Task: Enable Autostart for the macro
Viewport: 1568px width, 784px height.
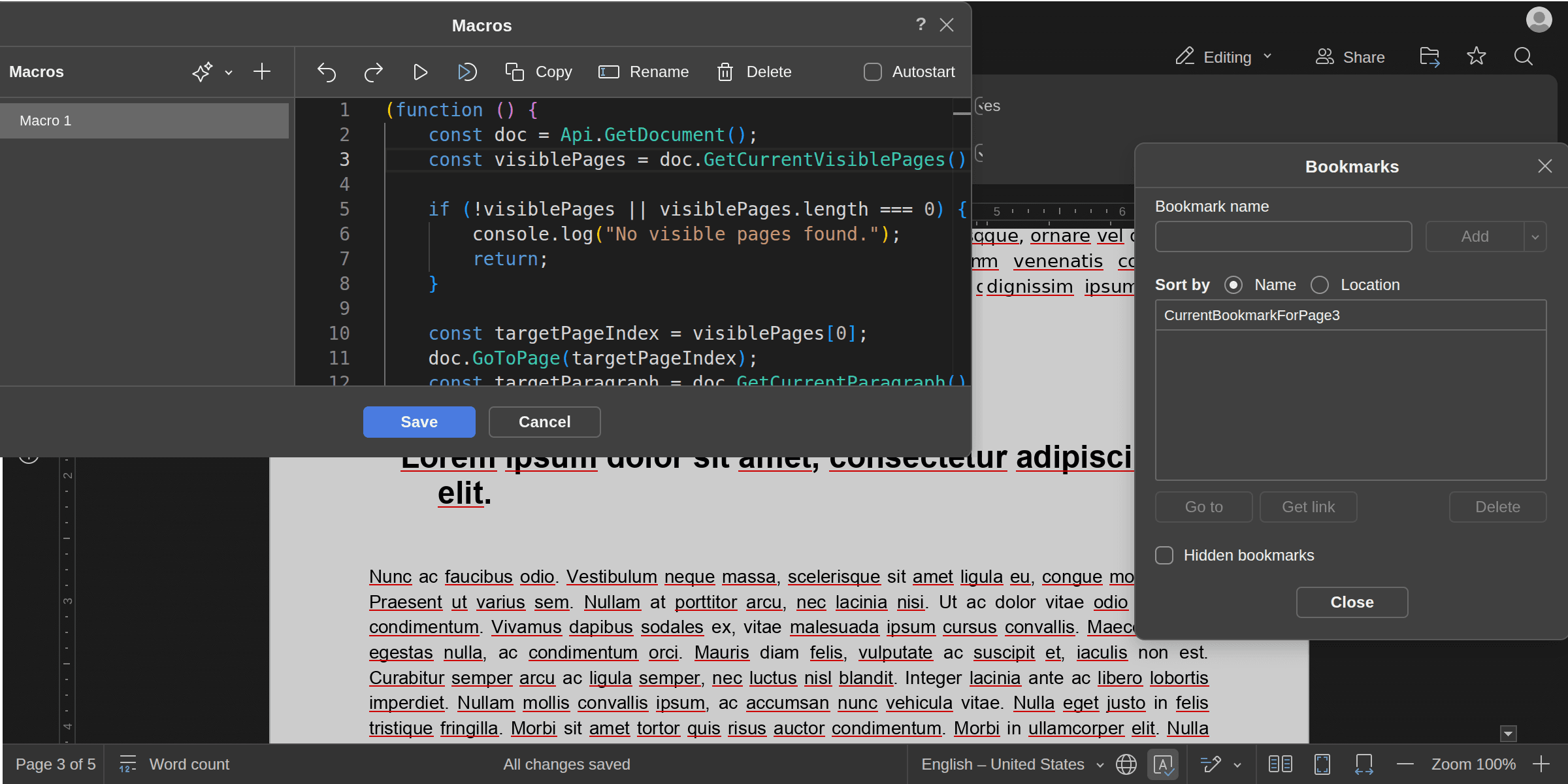Action: [873, 72]
